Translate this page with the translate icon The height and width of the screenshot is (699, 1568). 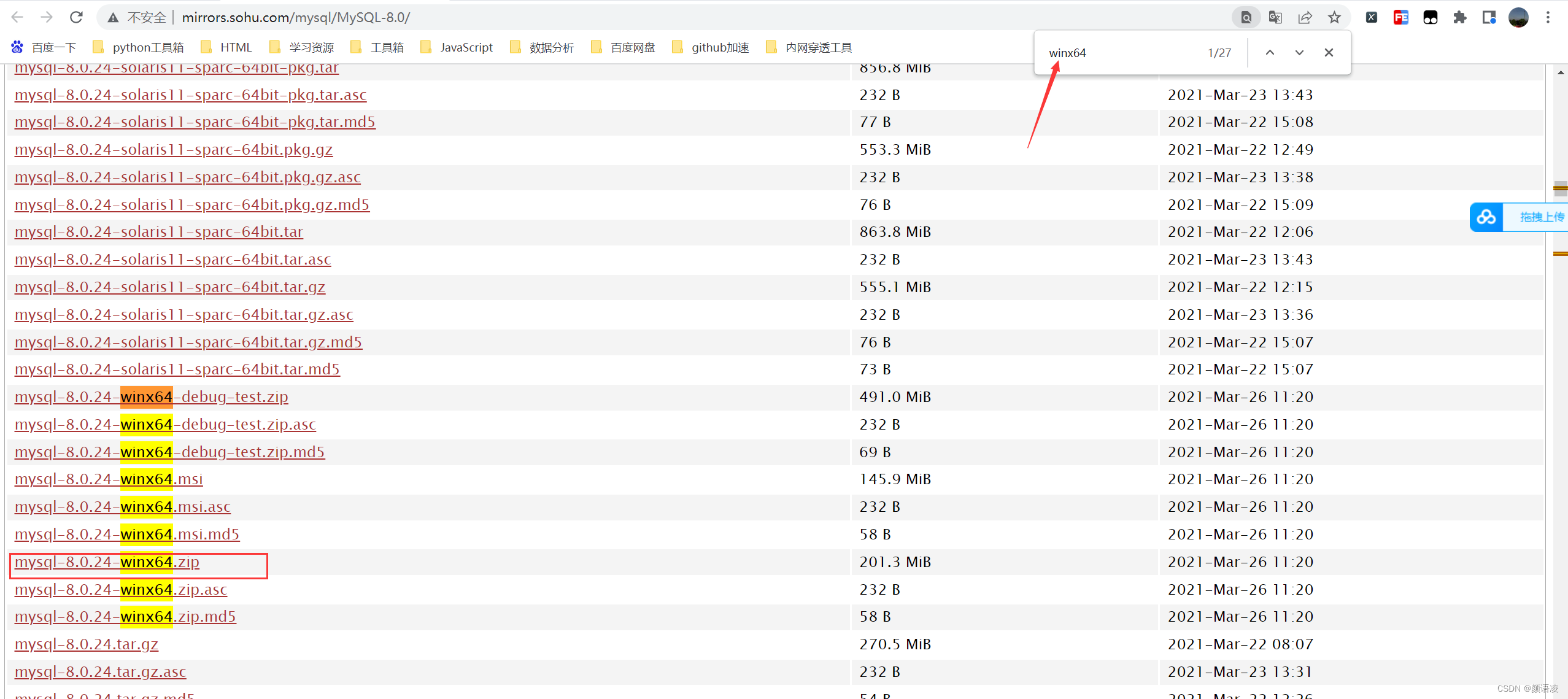tap(1275, 17)
